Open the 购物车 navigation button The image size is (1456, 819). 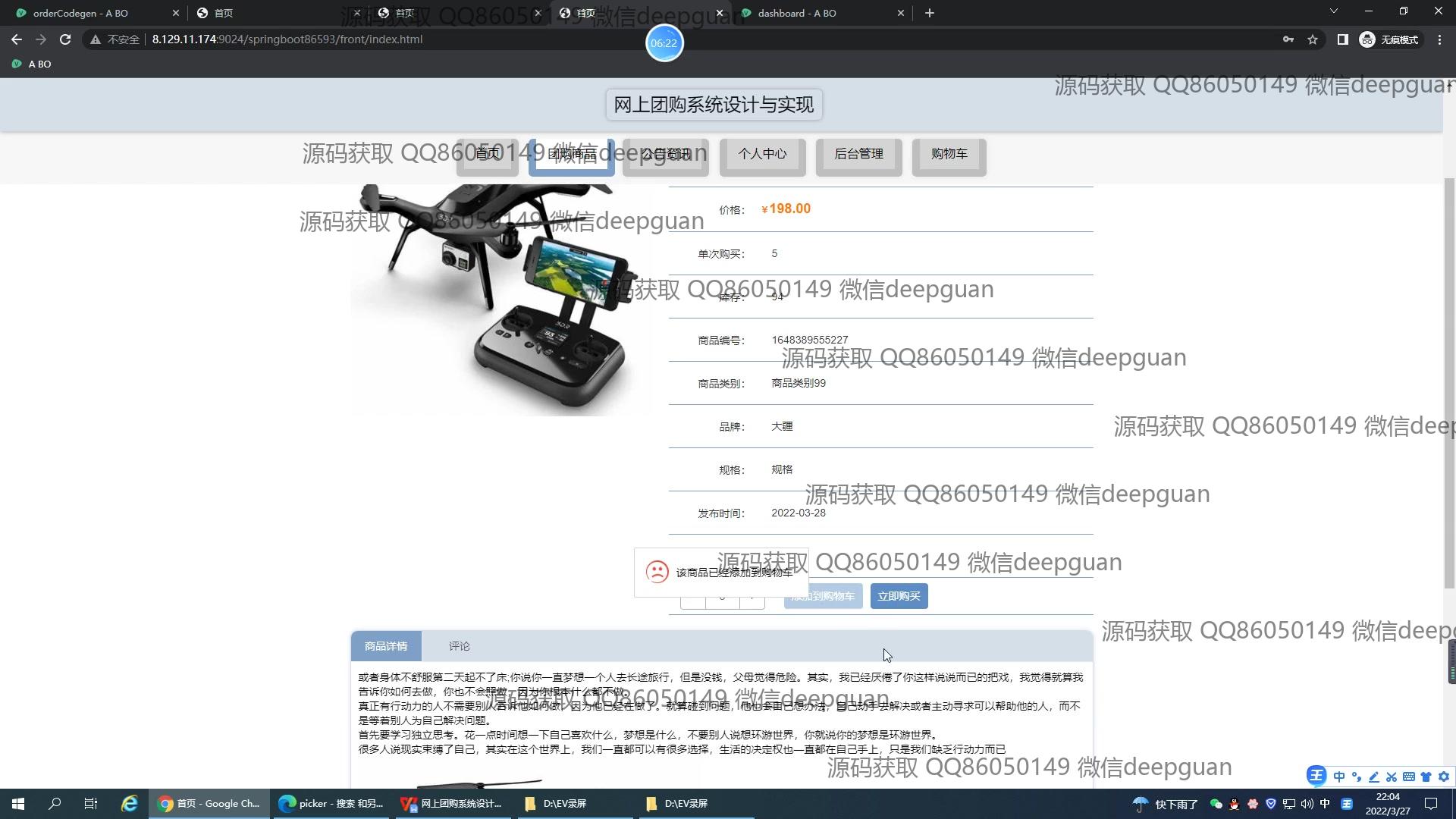(x=949, y=155)
